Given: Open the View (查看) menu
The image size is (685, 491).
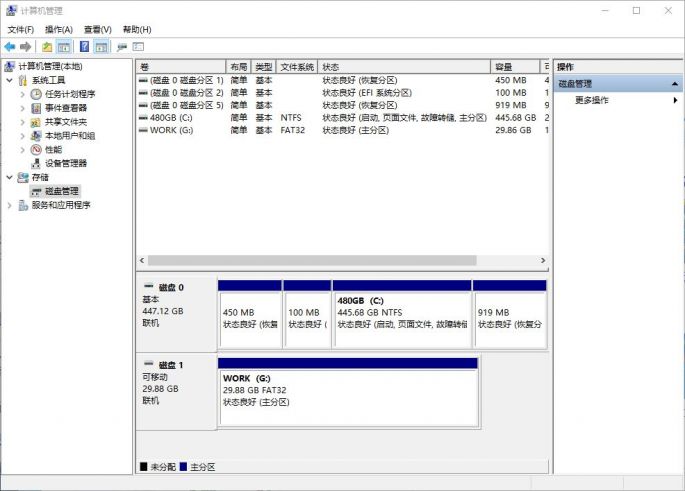Looking at the screenshot, I should pyautogui.click(x=97, y=30).
